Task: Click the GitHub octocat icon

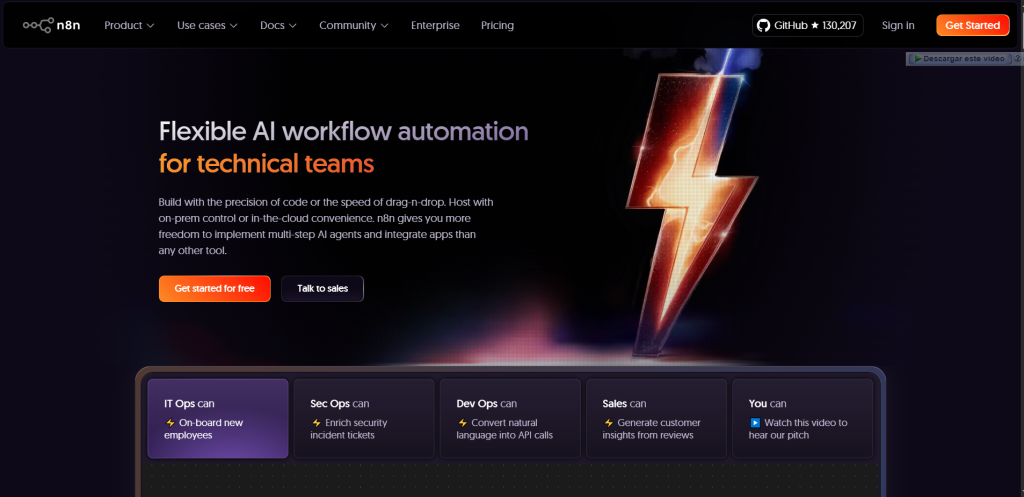Action: pyautogui.click(x=763, y=25)
